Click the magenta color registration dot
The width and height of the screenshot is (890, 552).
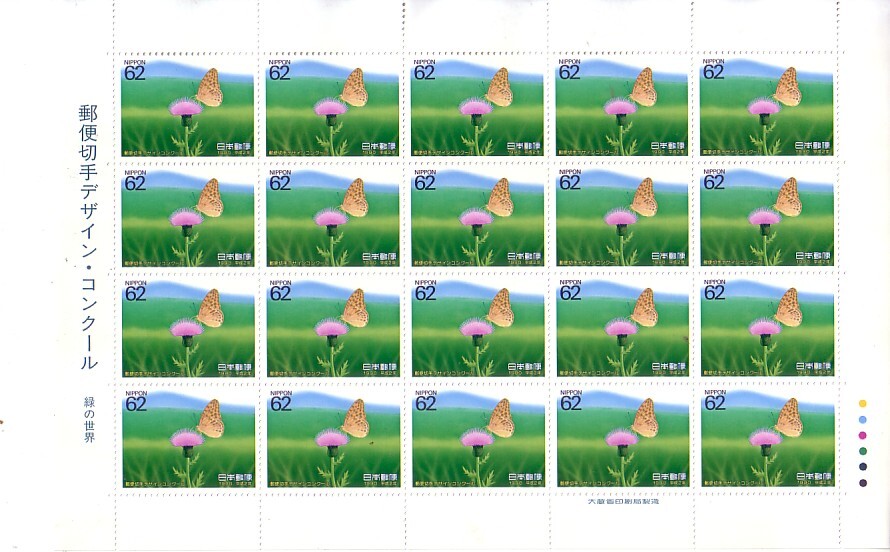pos(863,436)
